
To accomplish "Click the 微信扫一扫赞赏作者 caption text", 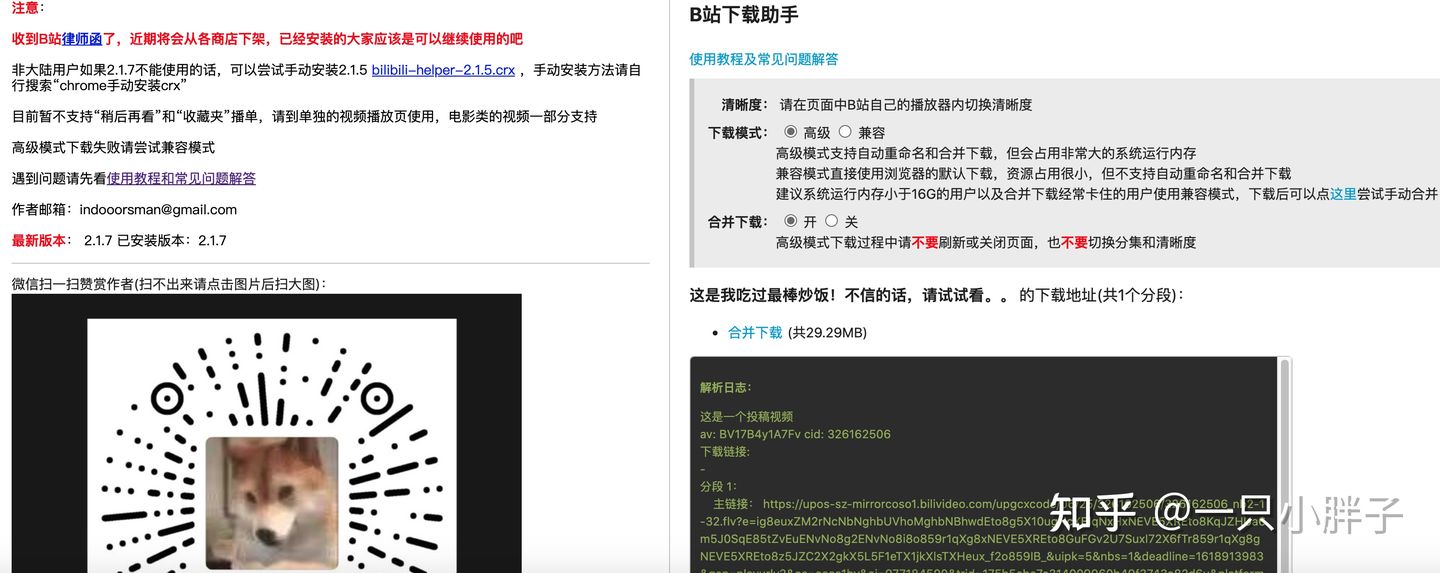I will [169, 283].
